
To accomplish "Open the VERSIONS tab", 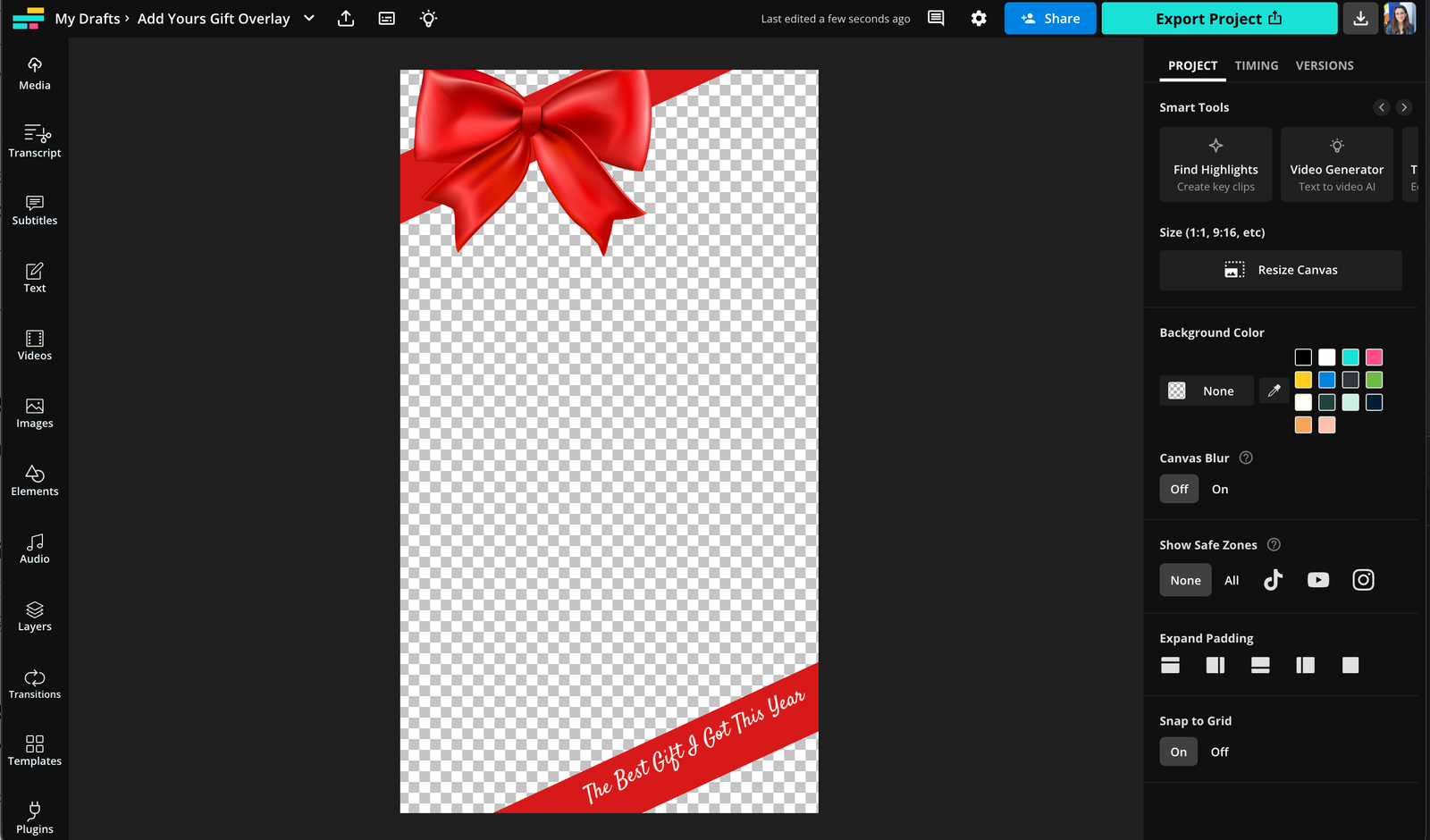I will point(1325,65).
